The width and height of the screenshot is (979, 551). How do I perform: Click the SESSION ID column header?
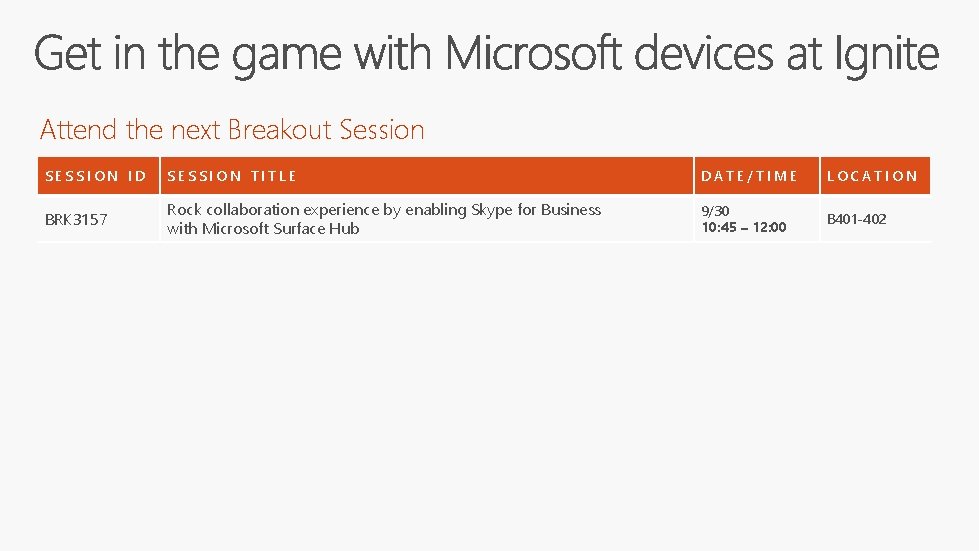coord(96,176)
